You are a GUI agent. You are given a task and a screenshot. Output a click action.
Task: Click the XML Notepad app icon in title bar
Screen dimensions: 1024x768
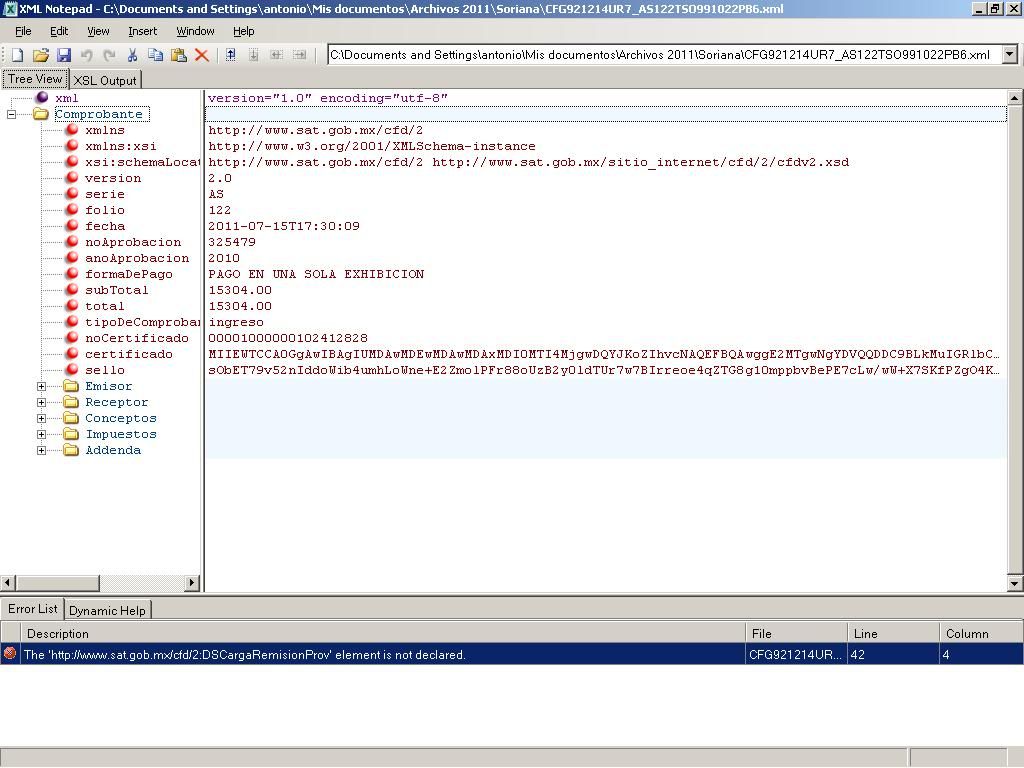coord(10,8)
